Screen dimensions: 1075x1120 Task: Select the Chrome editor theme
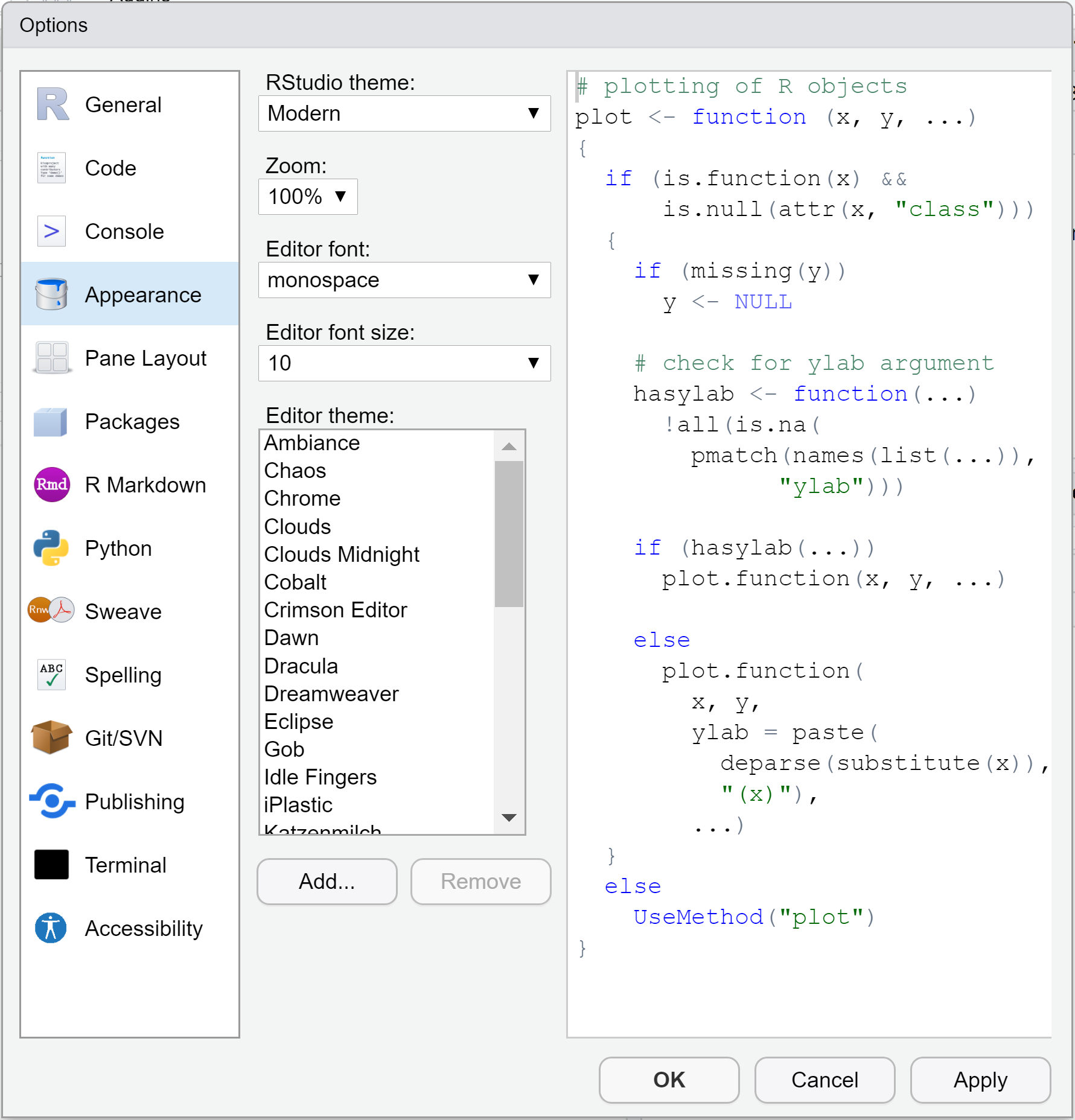click(x=377, y=498)
